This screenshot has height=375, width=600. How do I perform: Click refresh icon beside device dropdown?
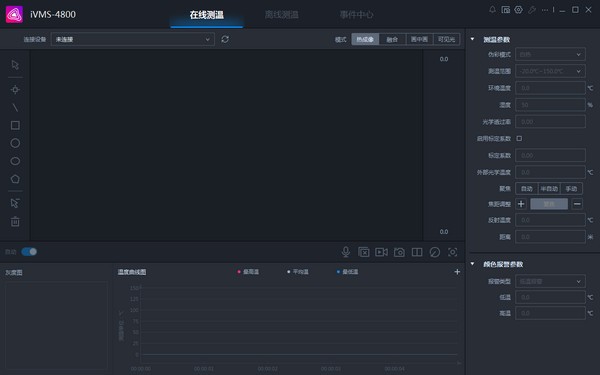225,39
